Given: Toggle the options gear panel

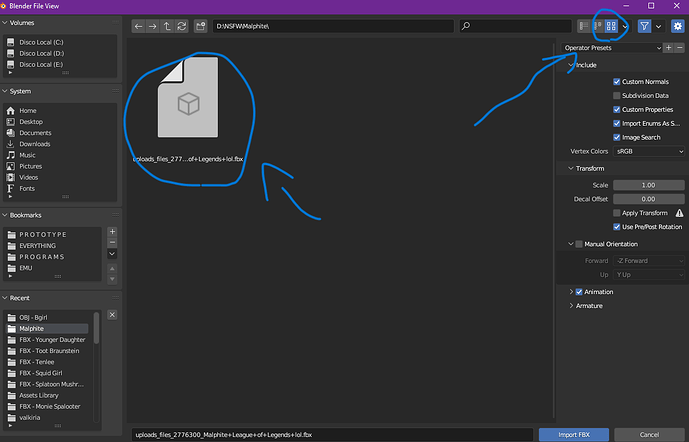Looking at the screenshot, I should click(x=678, y=26).
